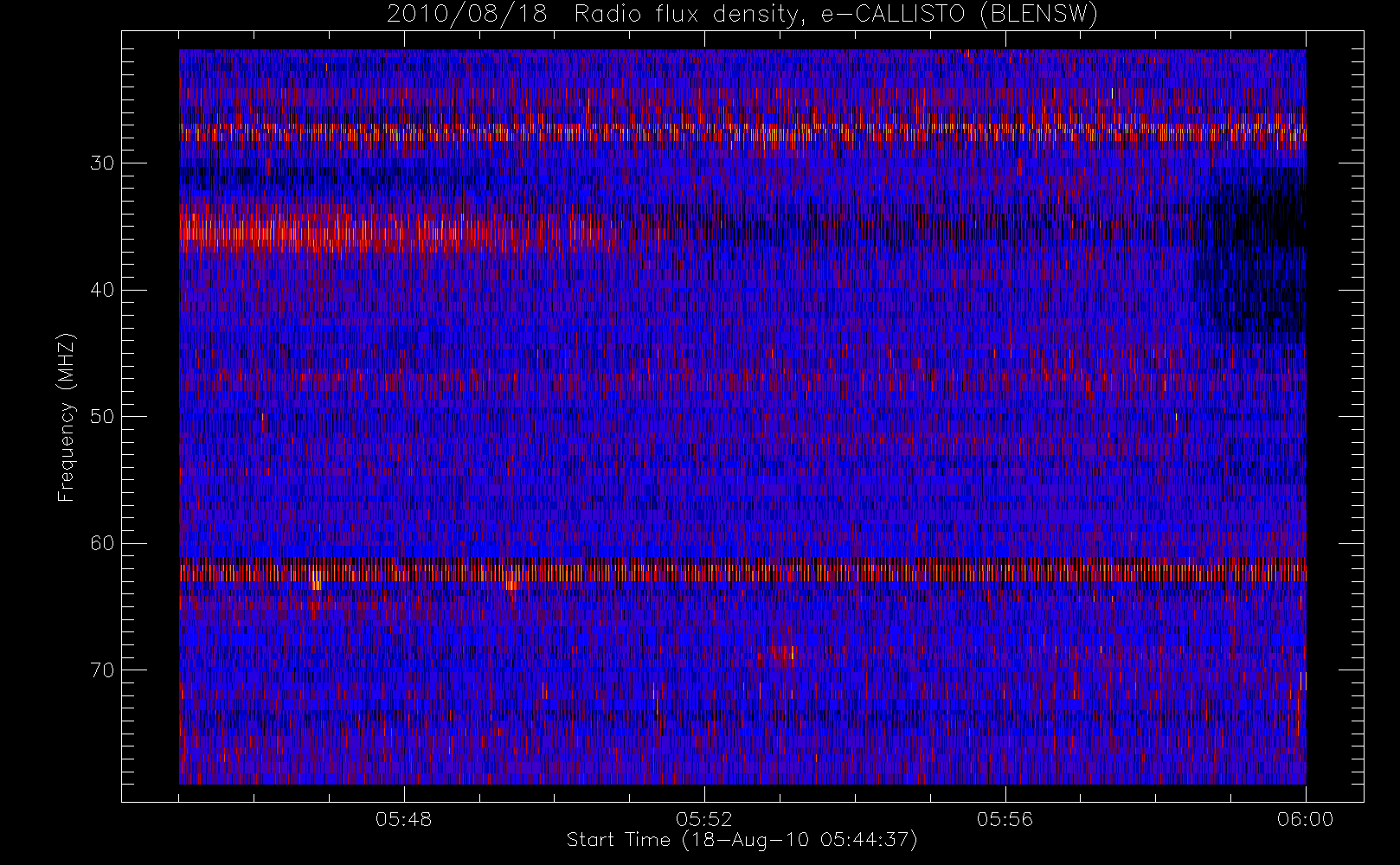Click the 50 frequency tick label
The width and height of the screenshot is (1400, 865).
coord(101,416)
